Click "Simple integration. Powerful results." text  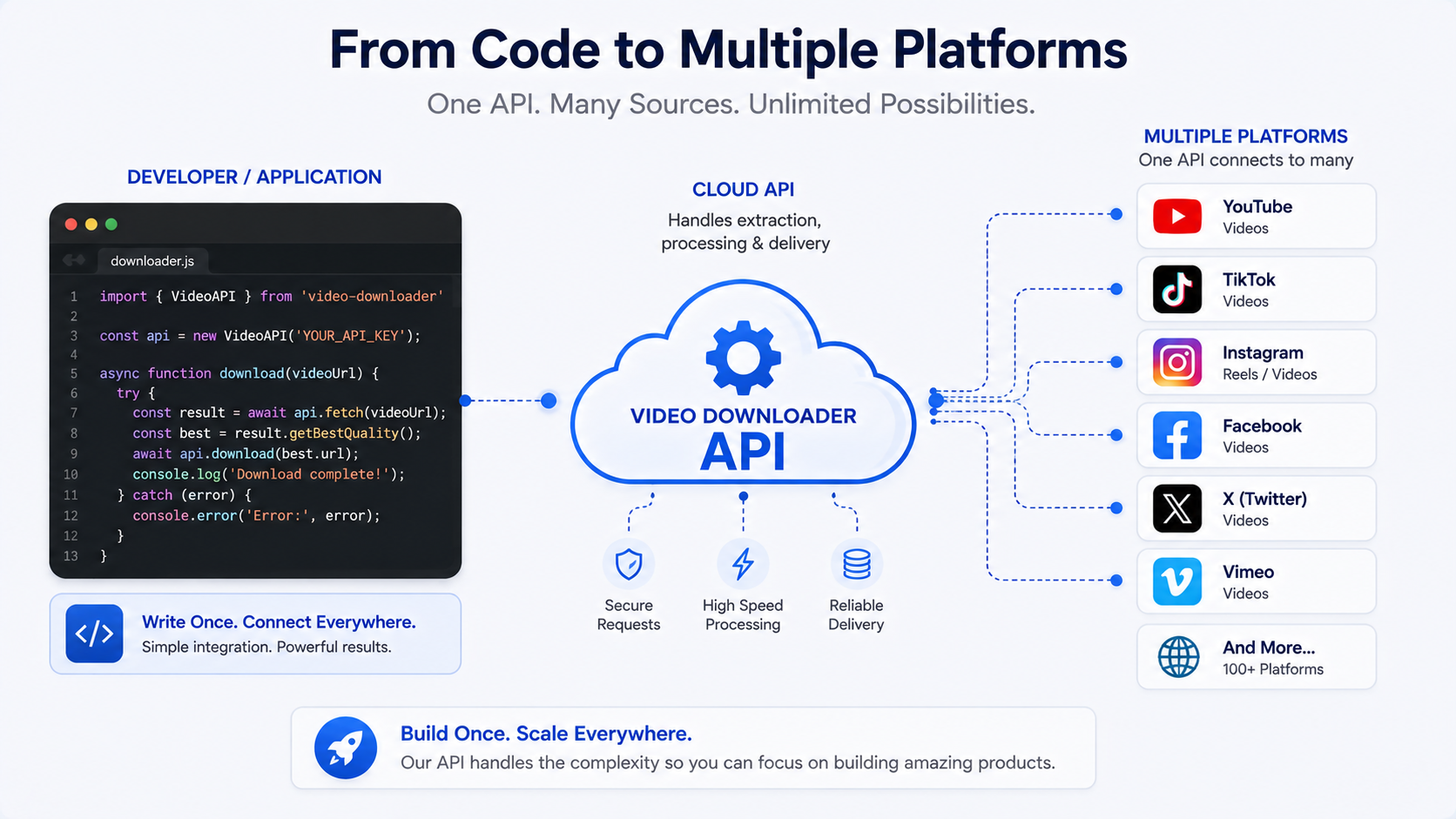[x=266, y=647]
